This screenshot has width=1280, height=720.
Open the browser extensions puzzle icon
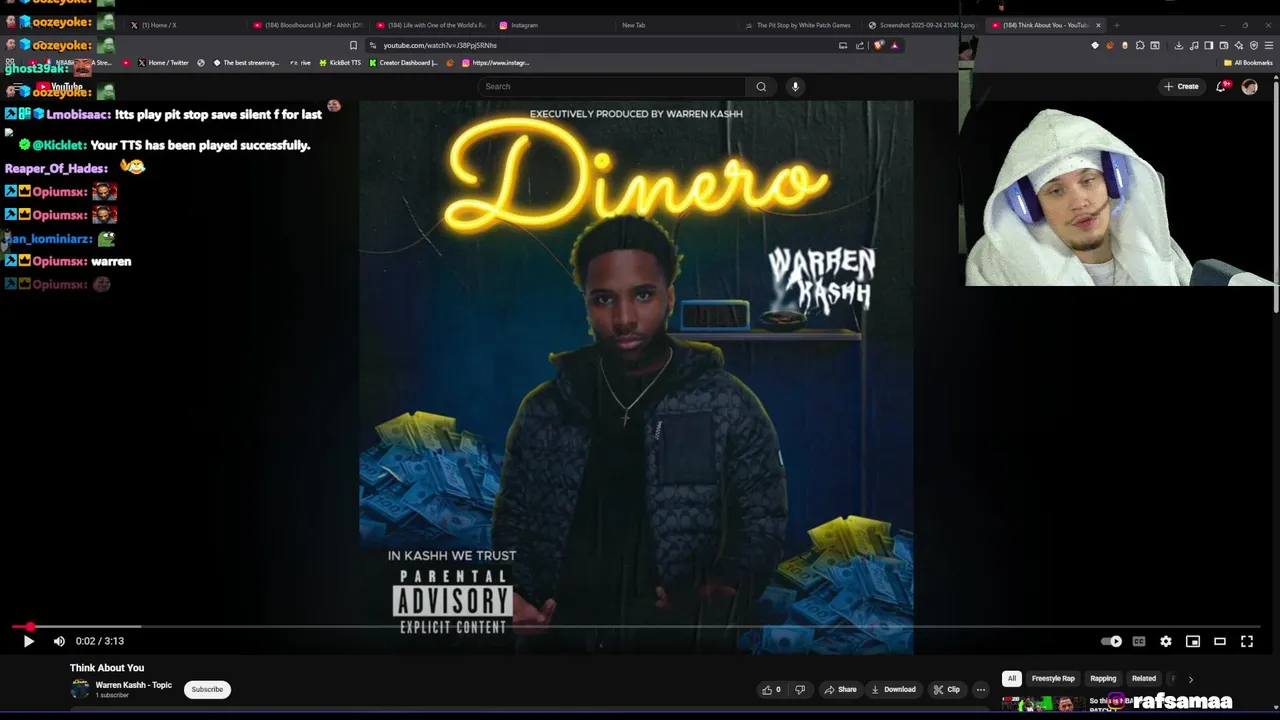coord(1140,45)
